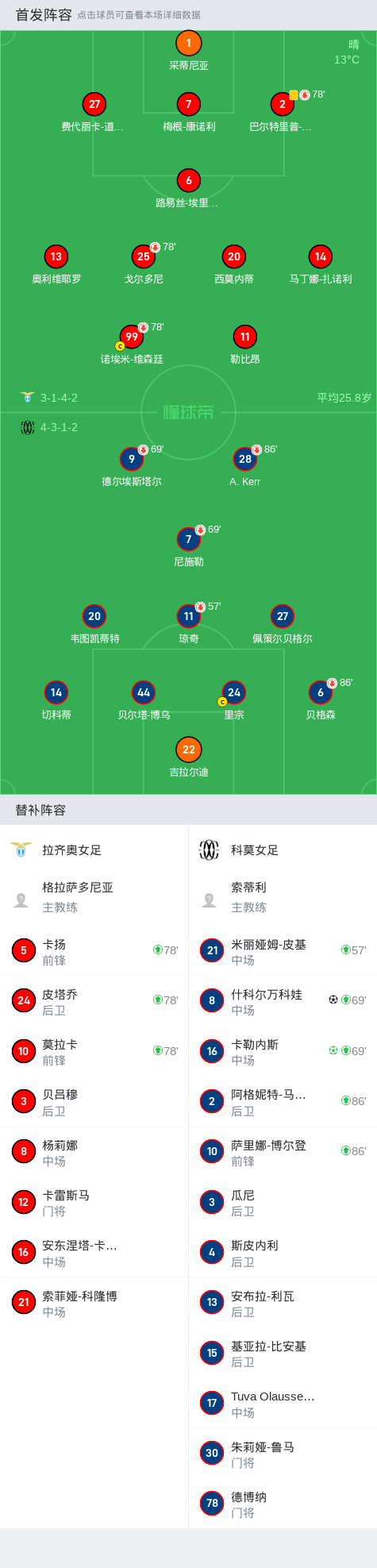Select striker A. Kerr number 28

245,459
